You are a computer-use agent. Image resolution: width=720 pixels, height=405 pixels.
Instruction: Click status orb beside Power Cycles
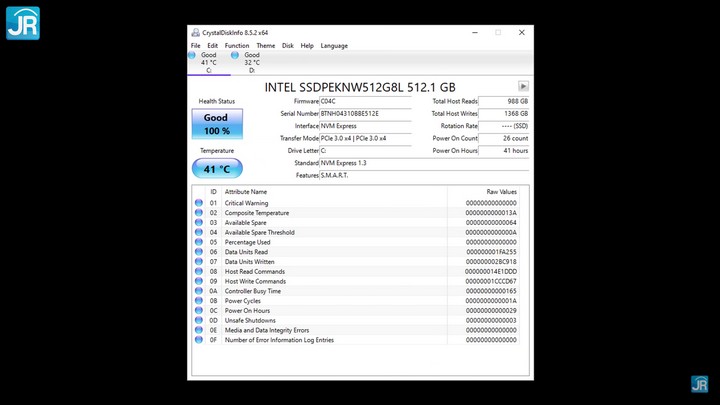[199, 301]
